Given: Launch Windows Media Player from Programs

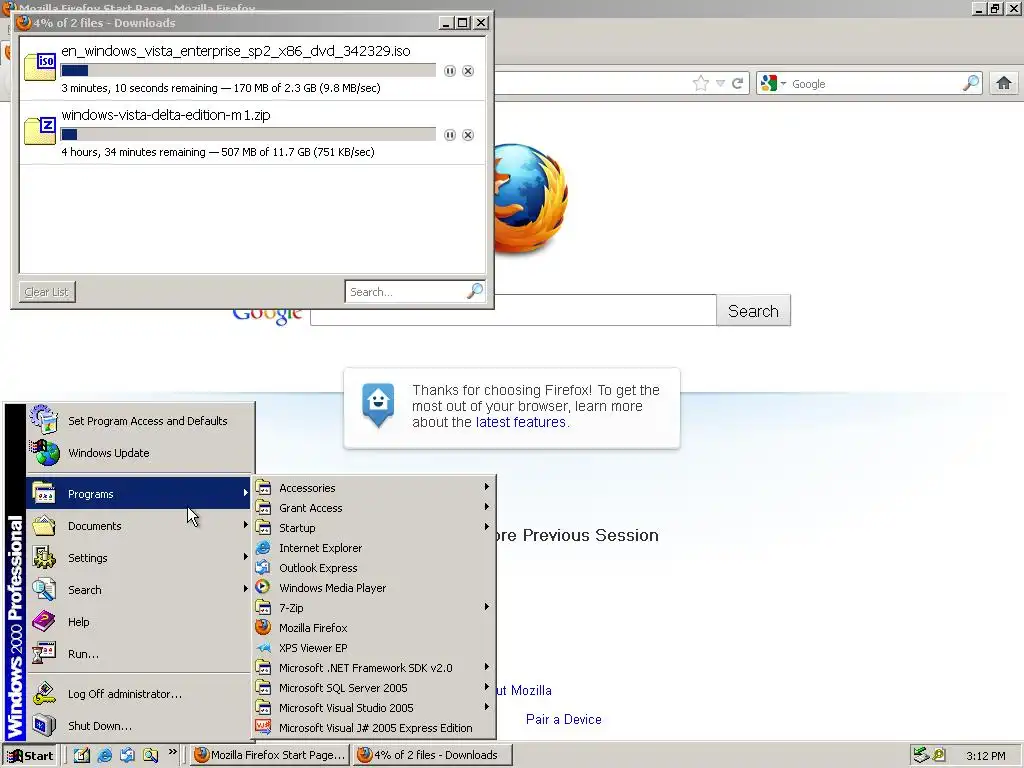Looking at the screenshot, I should tap(375, 588).
